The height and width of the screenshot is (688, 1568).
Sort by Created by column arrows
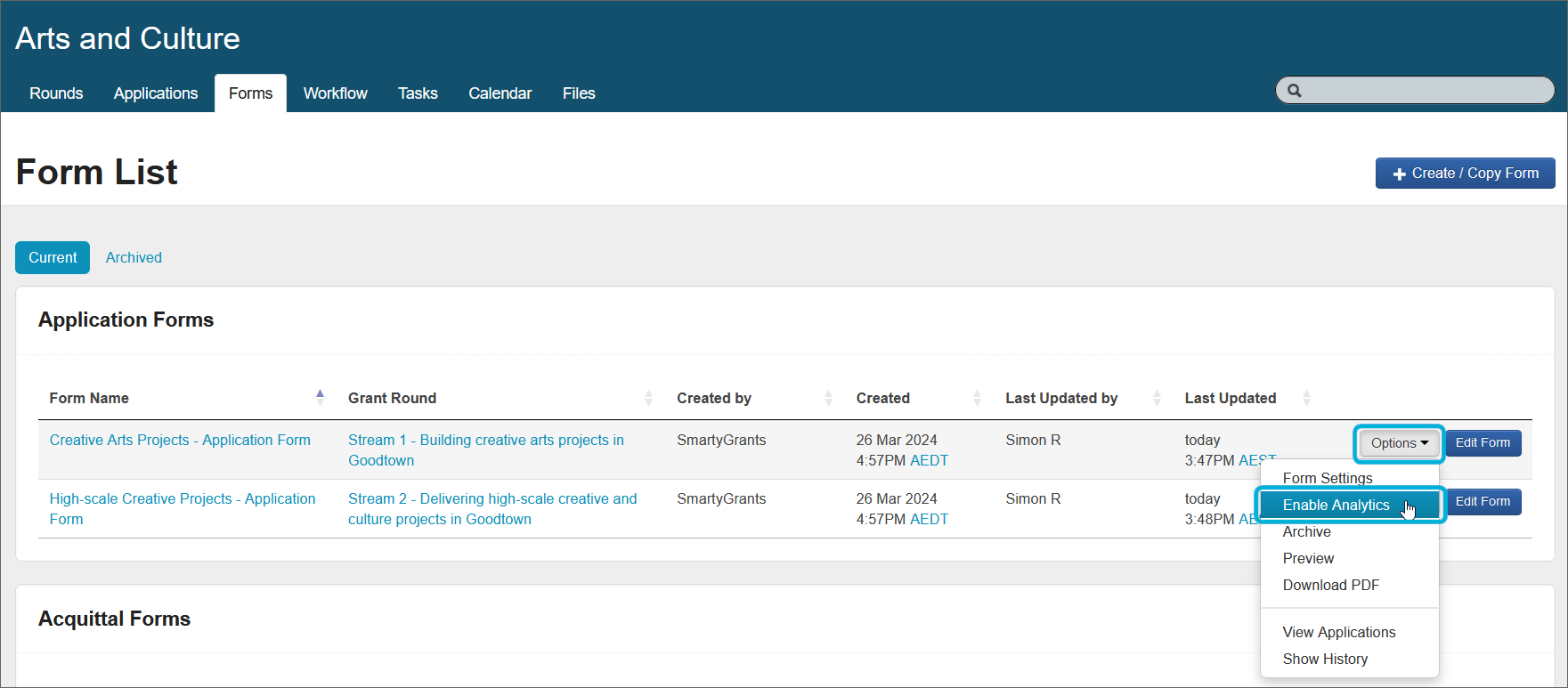828,398
